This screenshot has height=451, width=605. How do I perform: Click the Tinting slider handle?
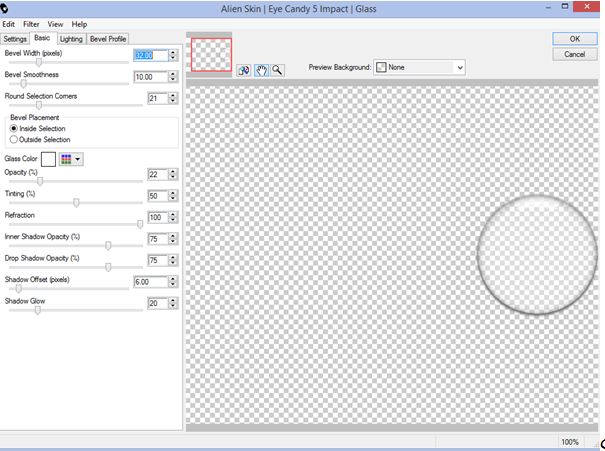(x=76, y=203)
